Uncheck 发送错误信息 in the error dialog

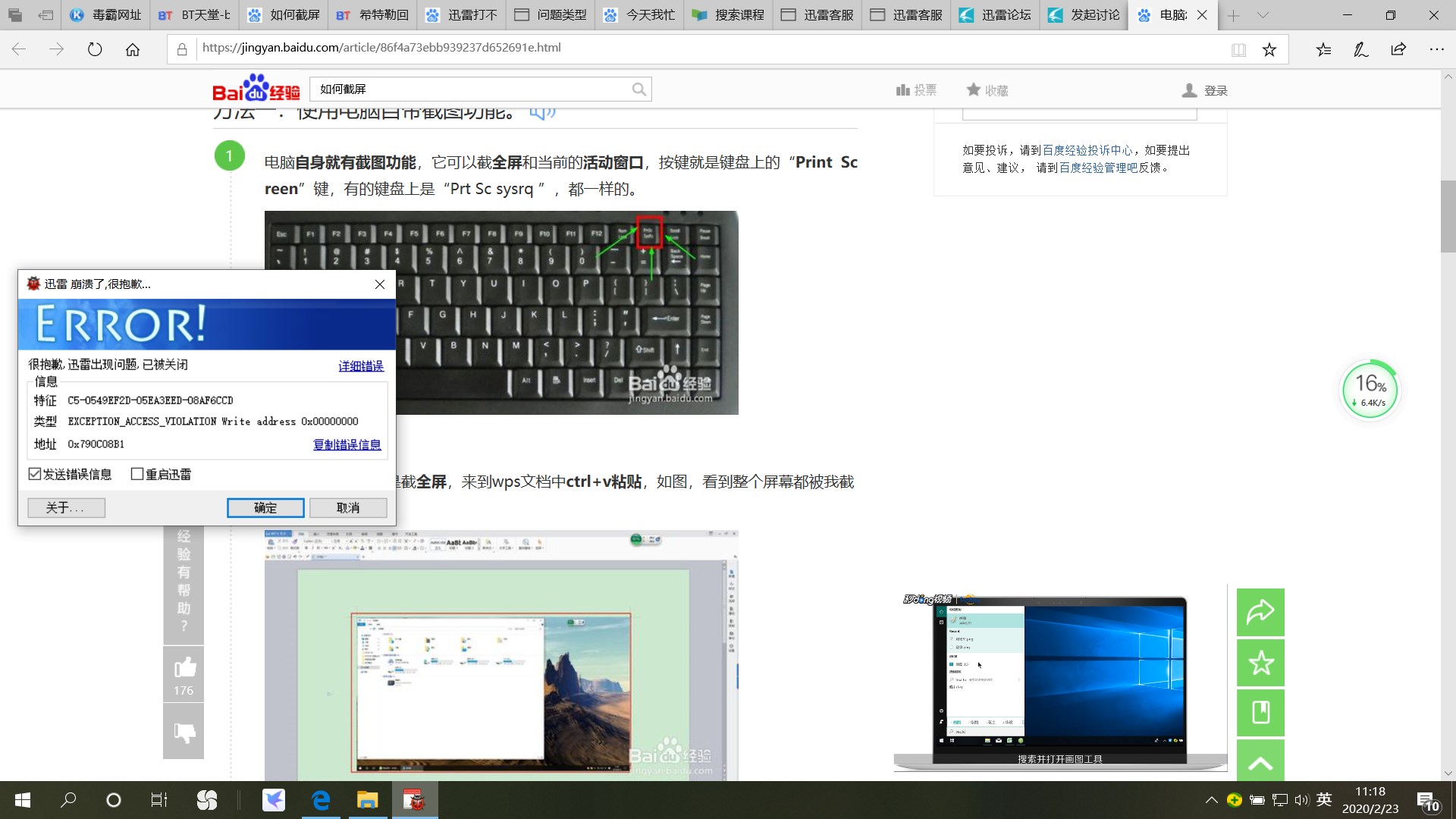[35, 473]
